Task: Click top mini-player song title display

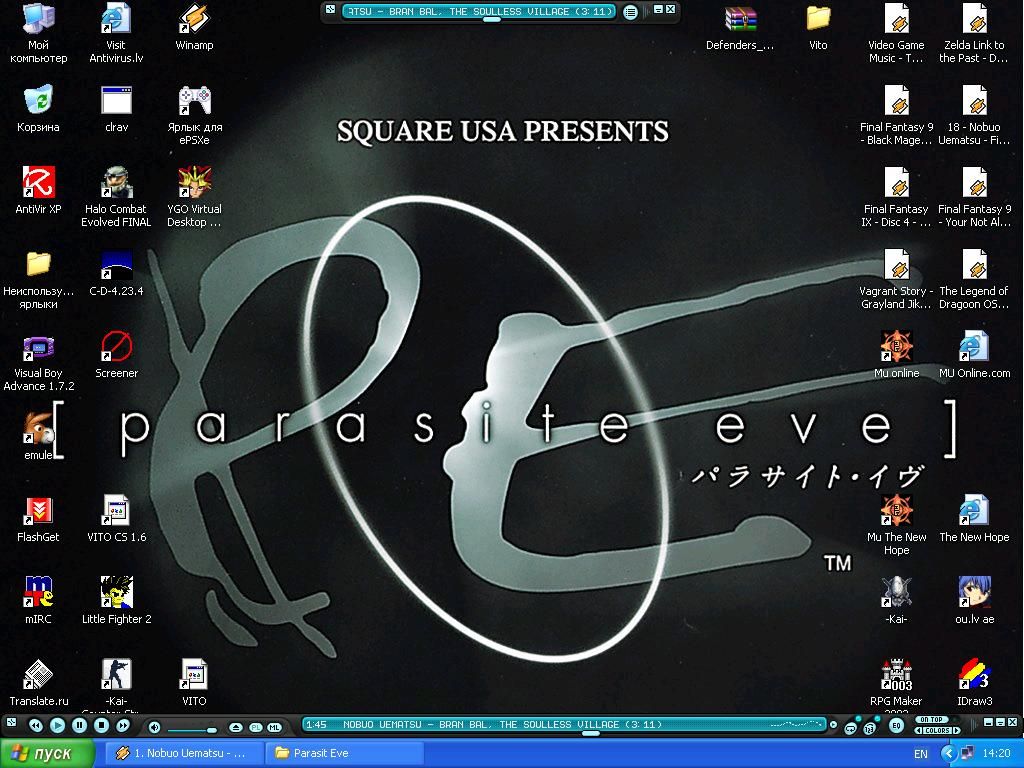Action: (479, 11)
